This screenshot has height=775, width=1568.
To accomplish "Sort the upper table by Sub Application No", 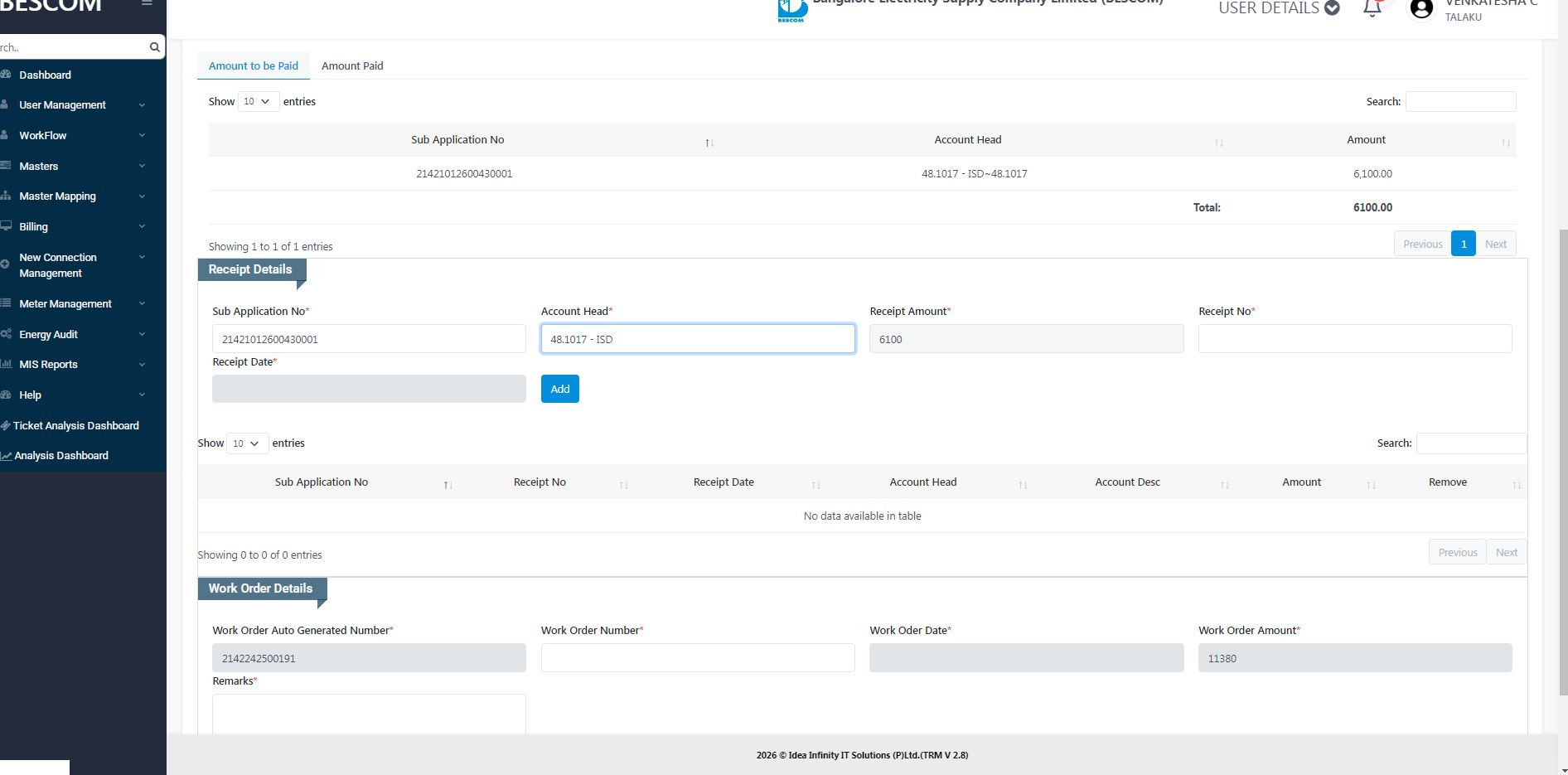I will tap(709, 143).
